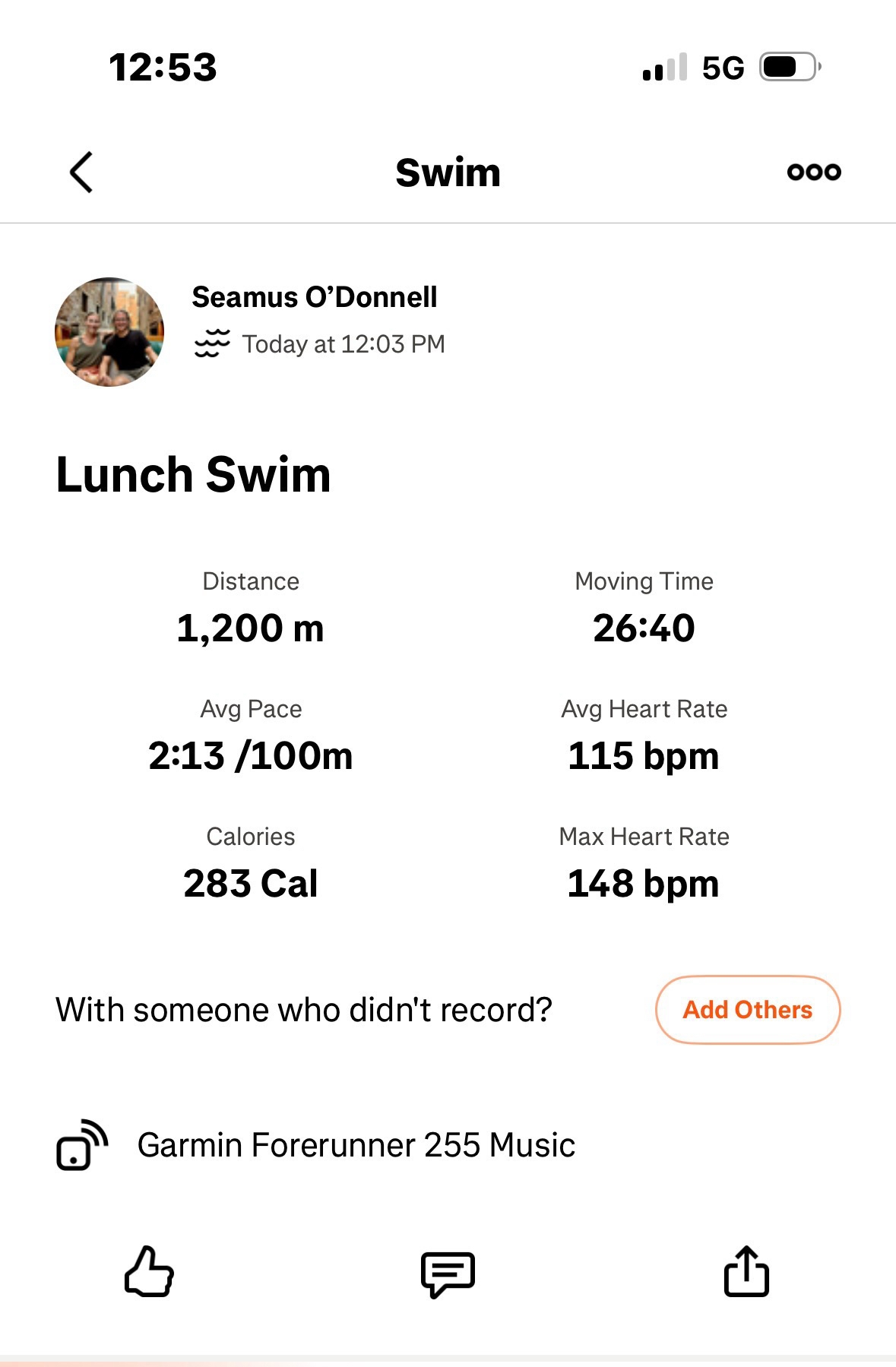Give kudos with the thumbs-up icon
This screenshot has width=896, height=1367.
pyautogui.click(x=149, y=1271)
